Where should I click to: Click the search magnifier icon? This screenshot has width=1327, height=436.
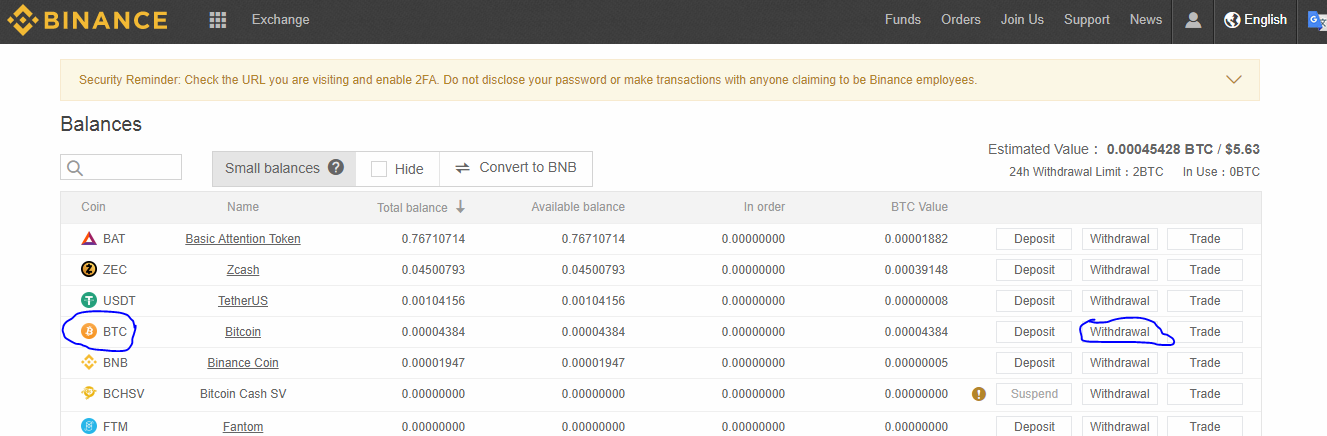click(75, 168)
